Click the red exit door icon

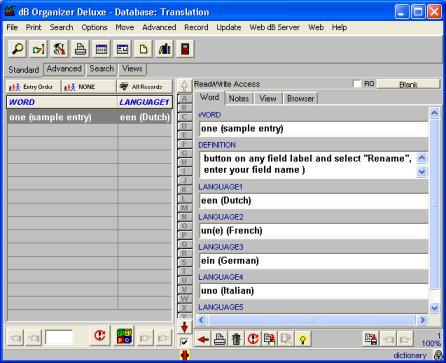[x=185, y=49]
